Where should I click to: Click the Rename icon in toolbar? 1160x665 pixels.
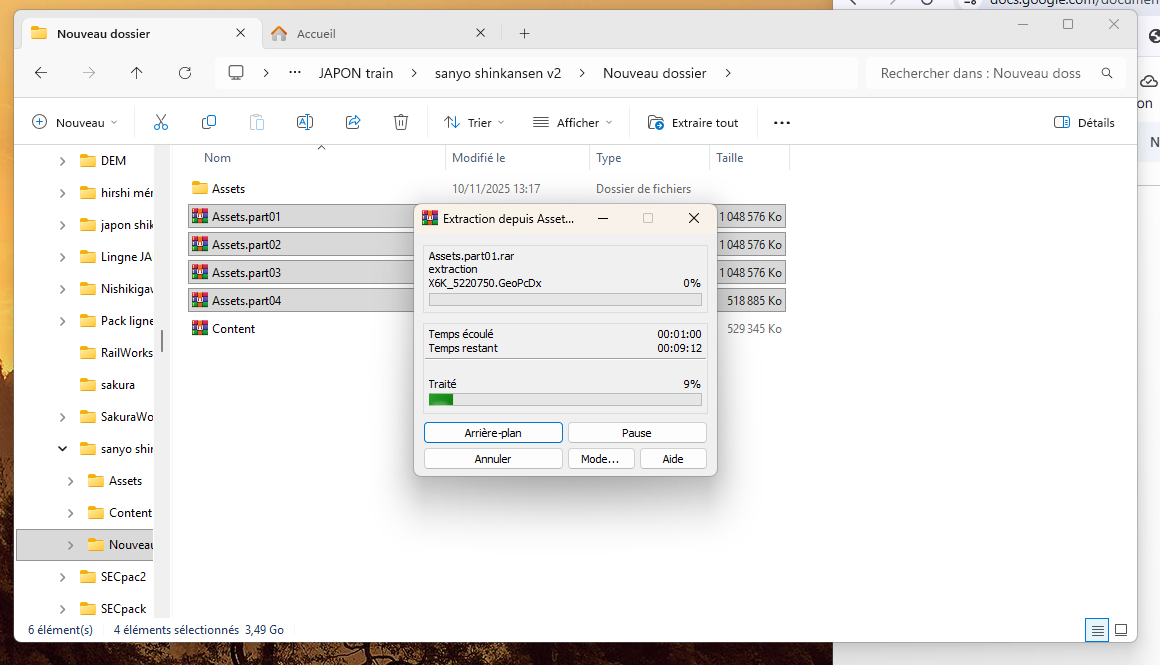tap(305, 122)
